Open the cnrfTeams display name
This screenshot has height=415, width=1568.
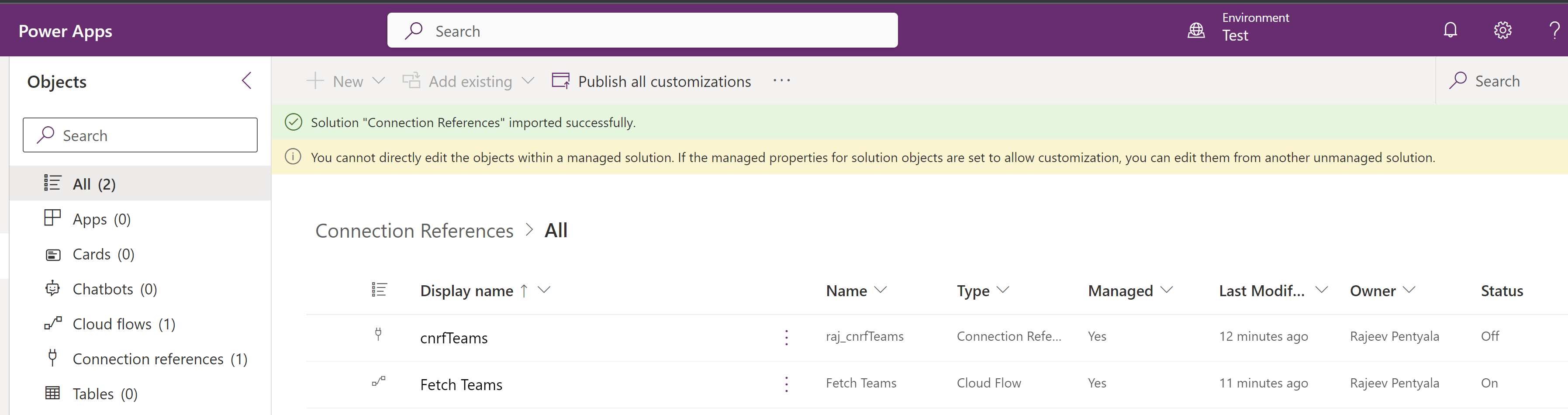pyautogui.click(x=453, y=338)
